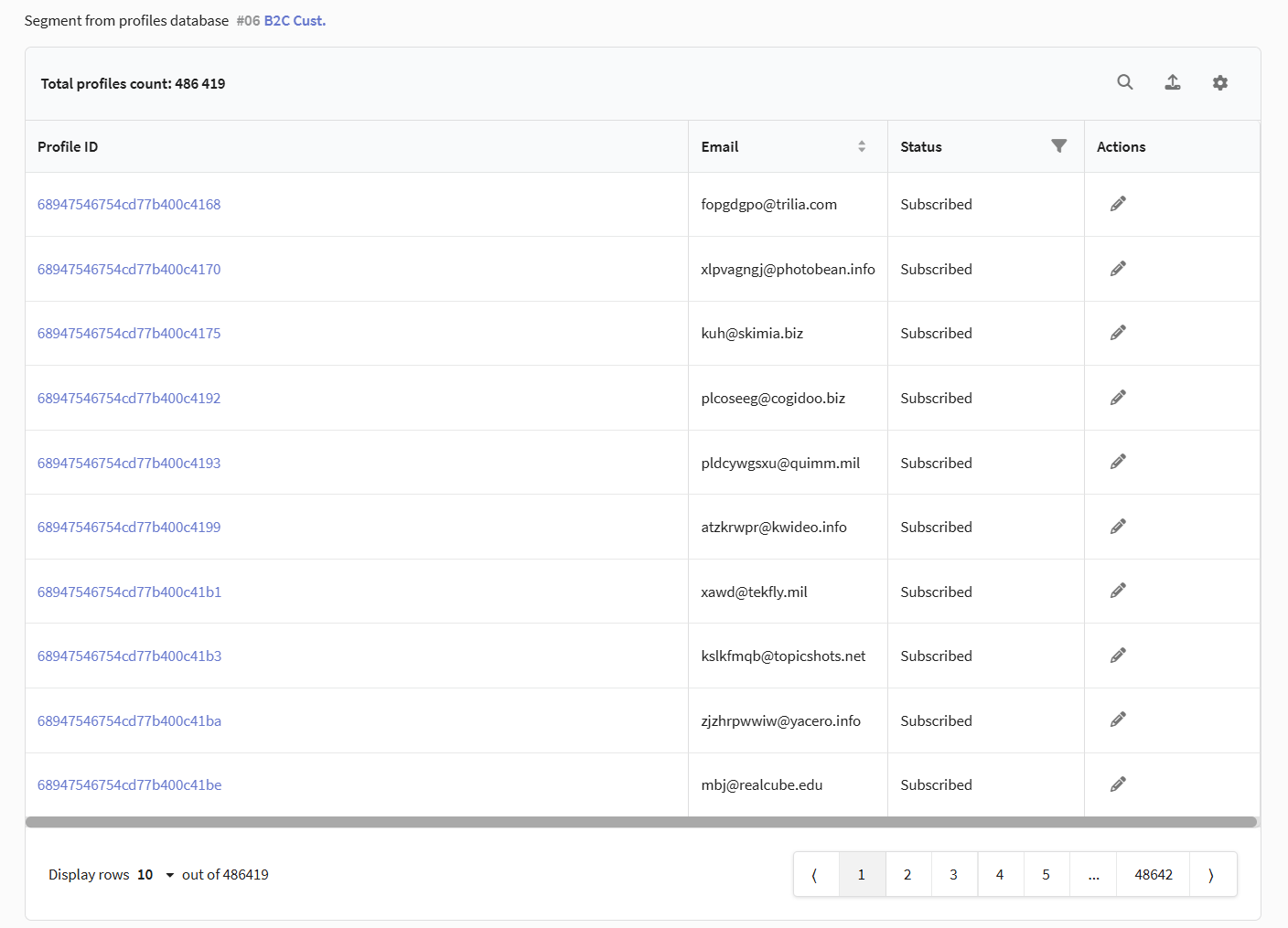Edit the xawd@tekfly.mil profile row
Screen dimensions: 1288x928
[1118, 592]
